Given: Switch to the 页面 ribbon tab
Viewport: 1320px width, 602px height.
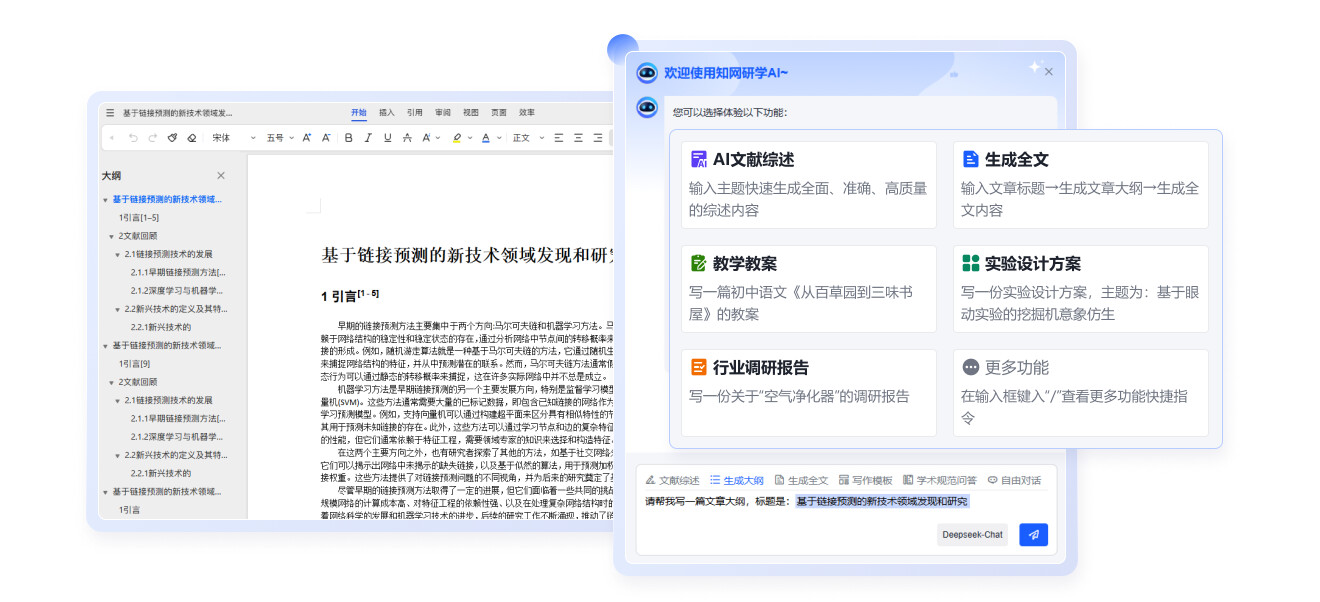Looking at the screenshot, I should pyautogui.click(x=499, y=112).
